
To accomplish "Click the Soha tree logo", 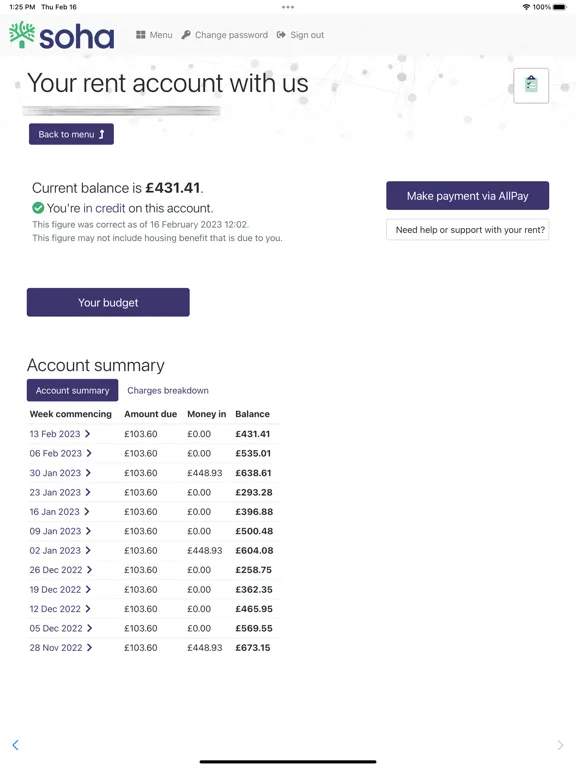I will click(x=22, y=35).
